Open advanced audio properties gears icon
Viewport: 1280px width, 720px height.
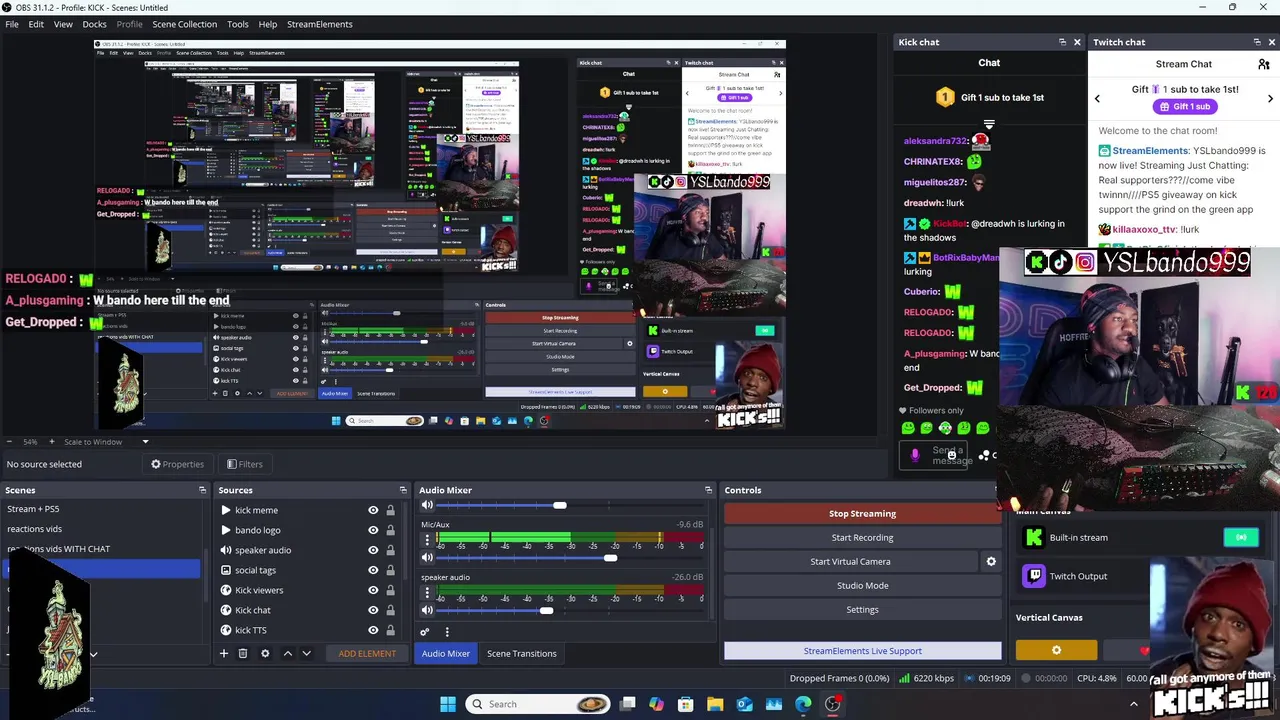pyautogui.click(x=425, y=632)
